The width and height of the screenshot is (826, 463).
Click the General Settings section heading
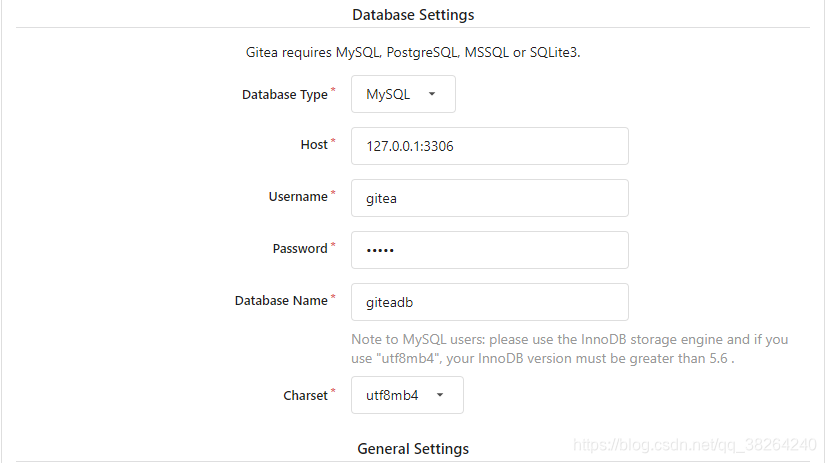pyautogui.click(x=413, y=449)
